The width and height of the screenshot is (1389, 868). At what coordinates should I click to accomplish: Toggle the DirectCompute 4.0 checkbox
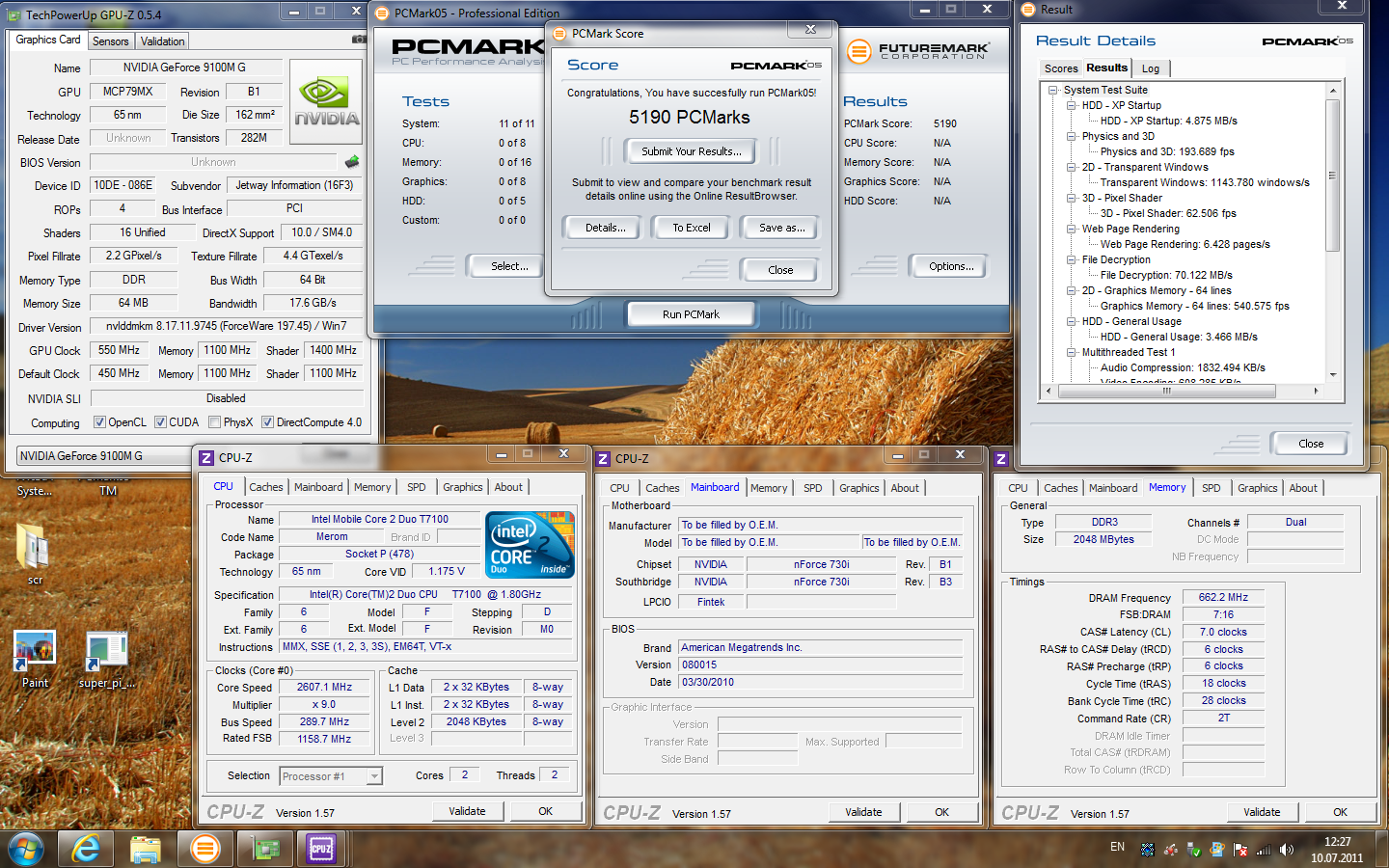point(267,422)
